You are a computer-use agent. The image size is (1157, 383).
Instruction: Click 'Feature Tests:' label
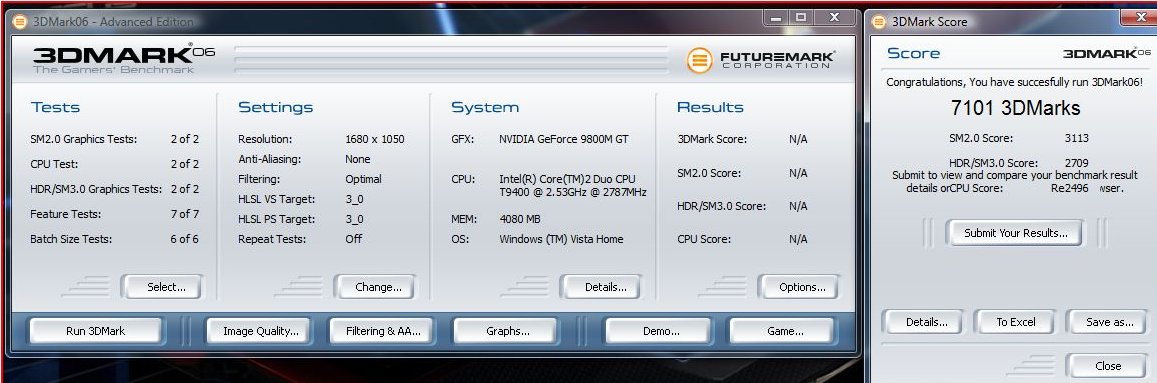tap(66, 214)
